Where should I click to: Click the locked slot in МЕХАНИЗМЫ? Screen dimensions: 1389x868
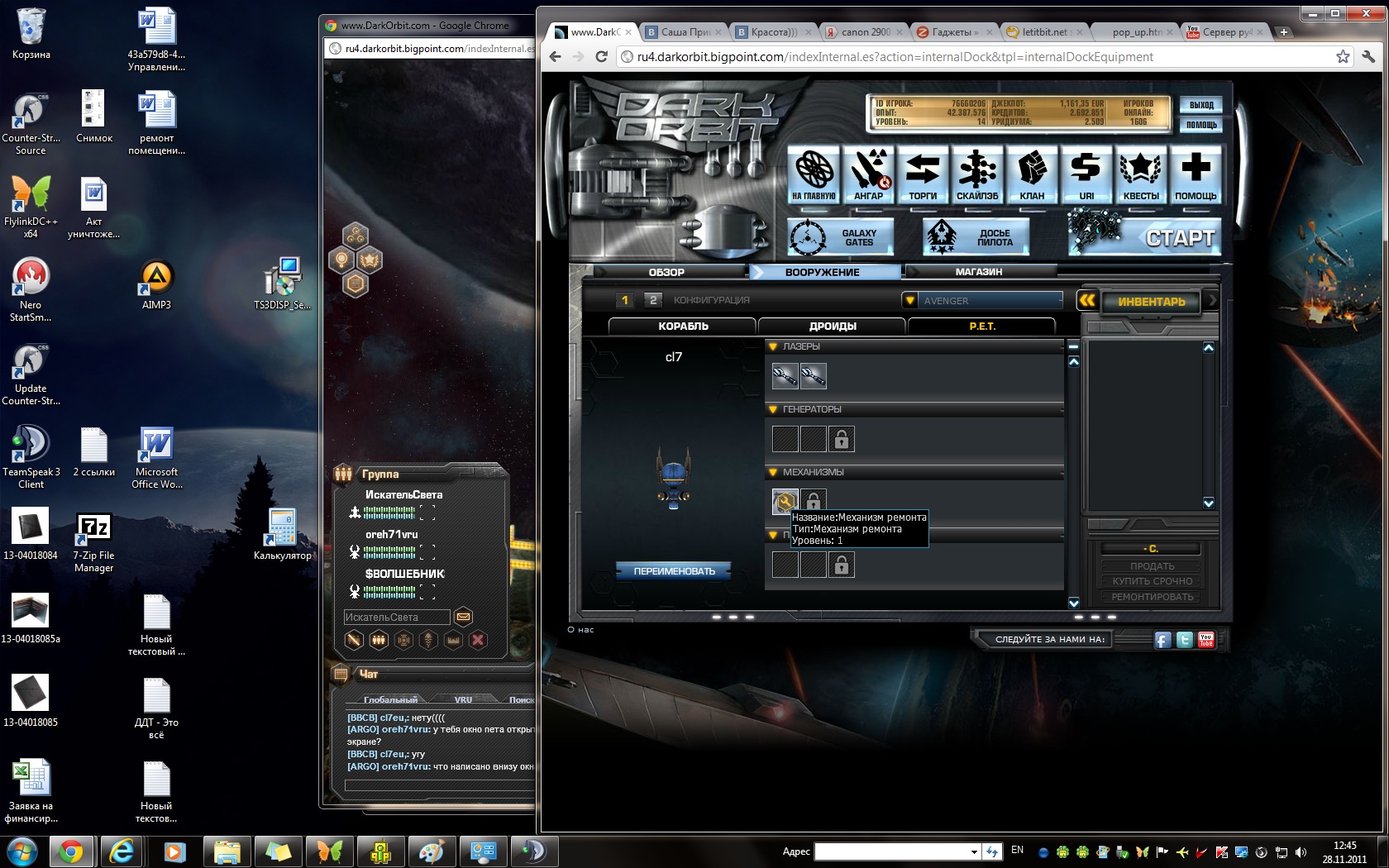(x=814, y=499)
